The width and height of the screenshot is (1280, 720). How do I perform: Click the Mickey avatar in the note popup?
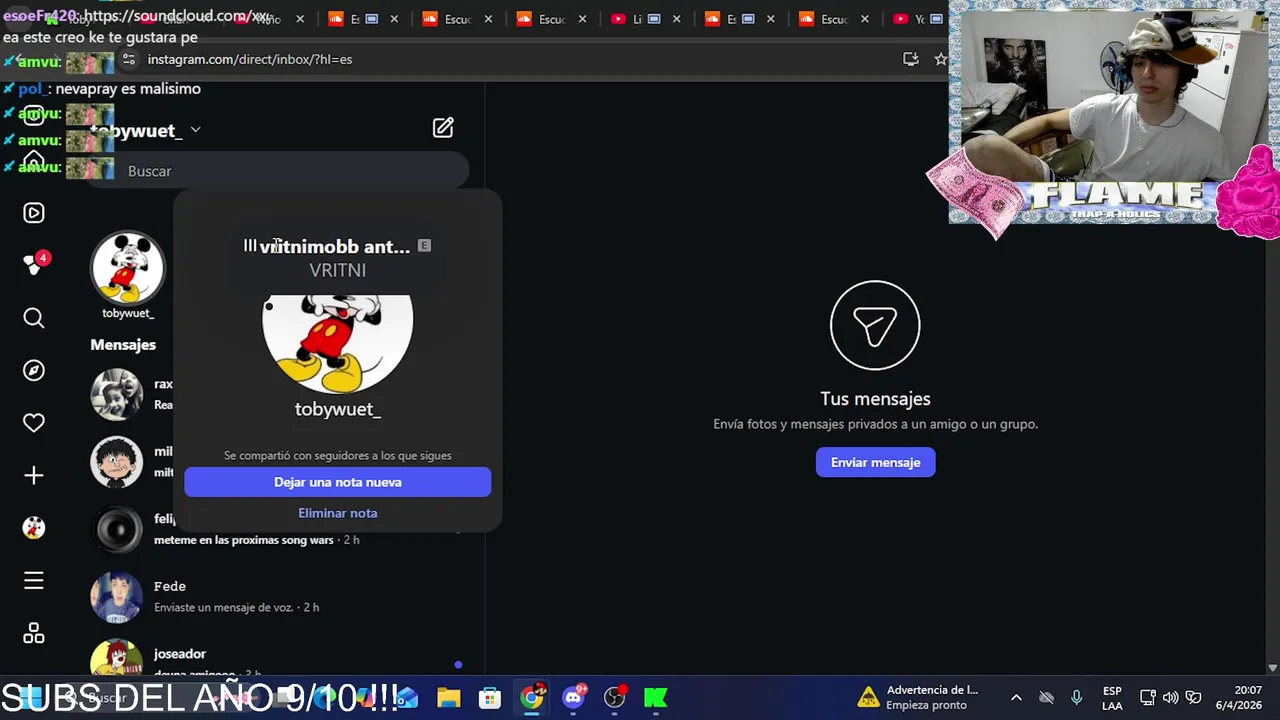click(x=338, y=344)
